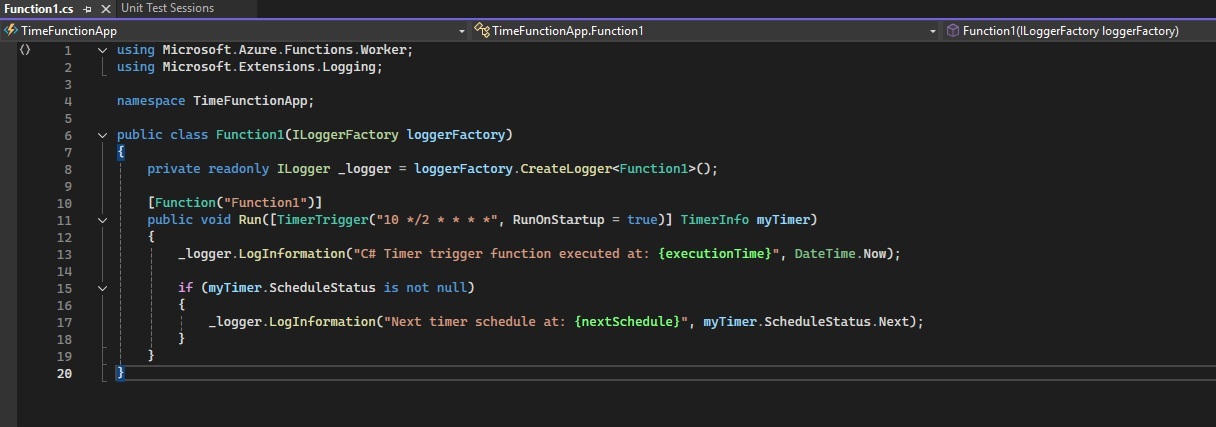Screen dimensions: 1216x427
Task: Click the purple cube constructor icon
Action: click(x=953, y=31)
